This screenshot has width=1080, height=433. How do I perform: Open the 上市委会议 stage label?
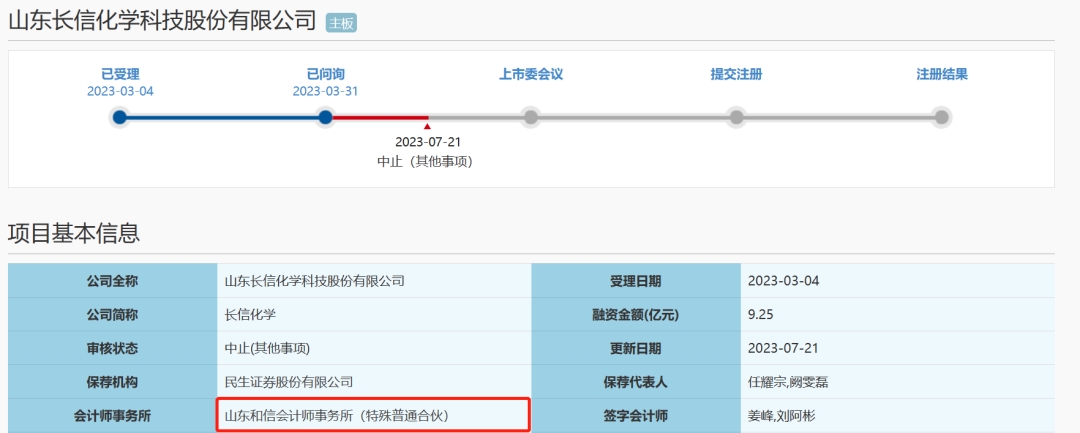coord(530,74)
